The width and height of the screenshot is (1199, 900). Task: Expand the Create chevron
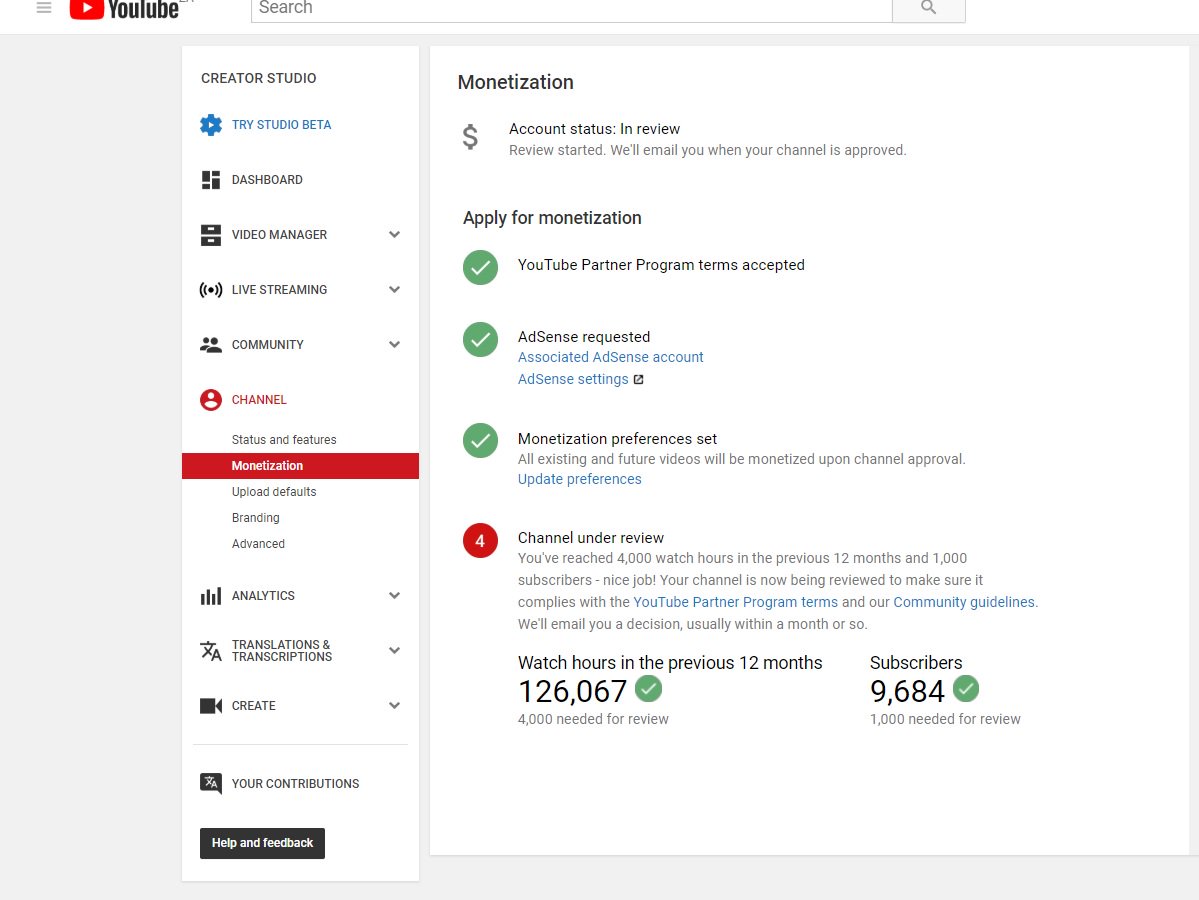(395, 706)
